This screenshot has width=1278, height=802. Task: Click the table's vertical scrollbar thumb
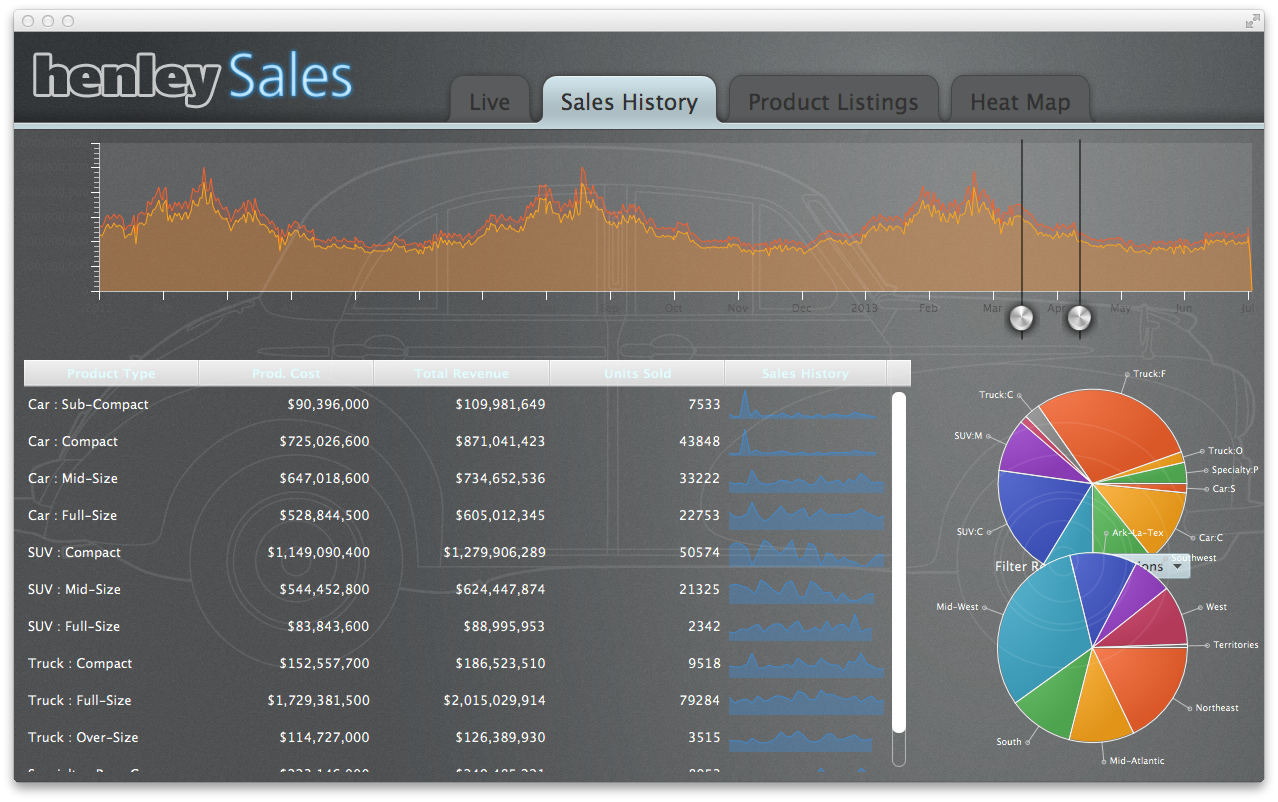click(x=898, y=560)
